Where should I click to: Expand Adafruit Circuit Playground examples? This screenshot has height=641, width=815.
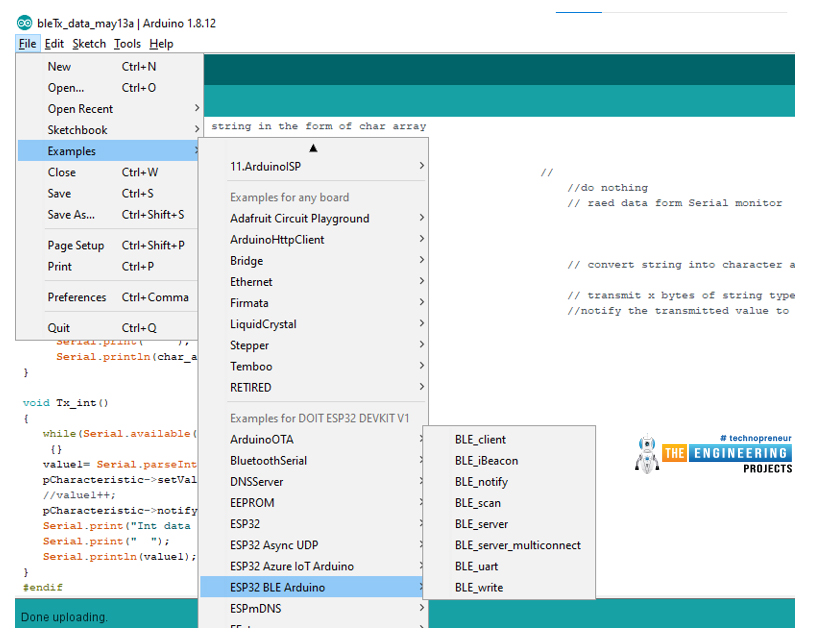(313, 218)
